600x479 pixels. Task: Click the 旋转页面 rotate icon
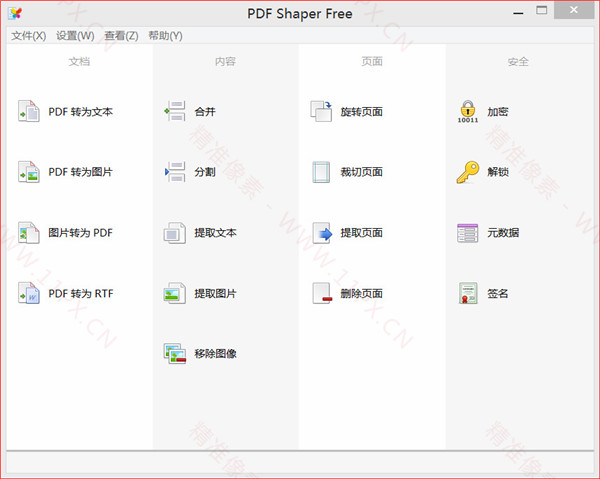(x=321, y=111)
